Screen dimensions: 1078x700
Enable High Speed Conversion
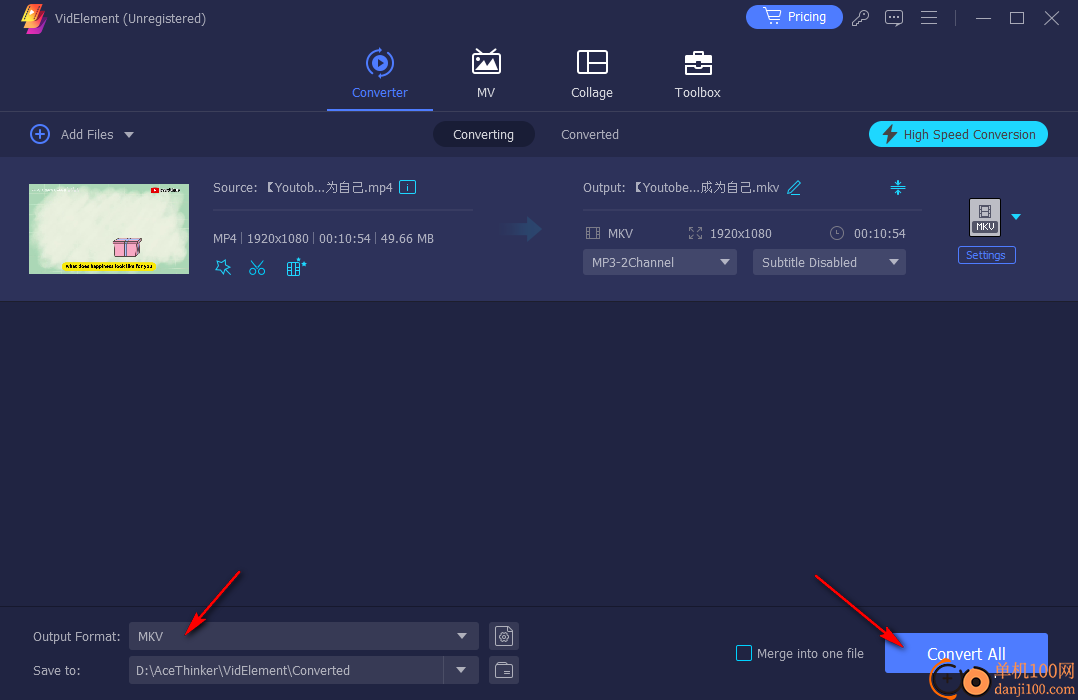tap(958, 134)
